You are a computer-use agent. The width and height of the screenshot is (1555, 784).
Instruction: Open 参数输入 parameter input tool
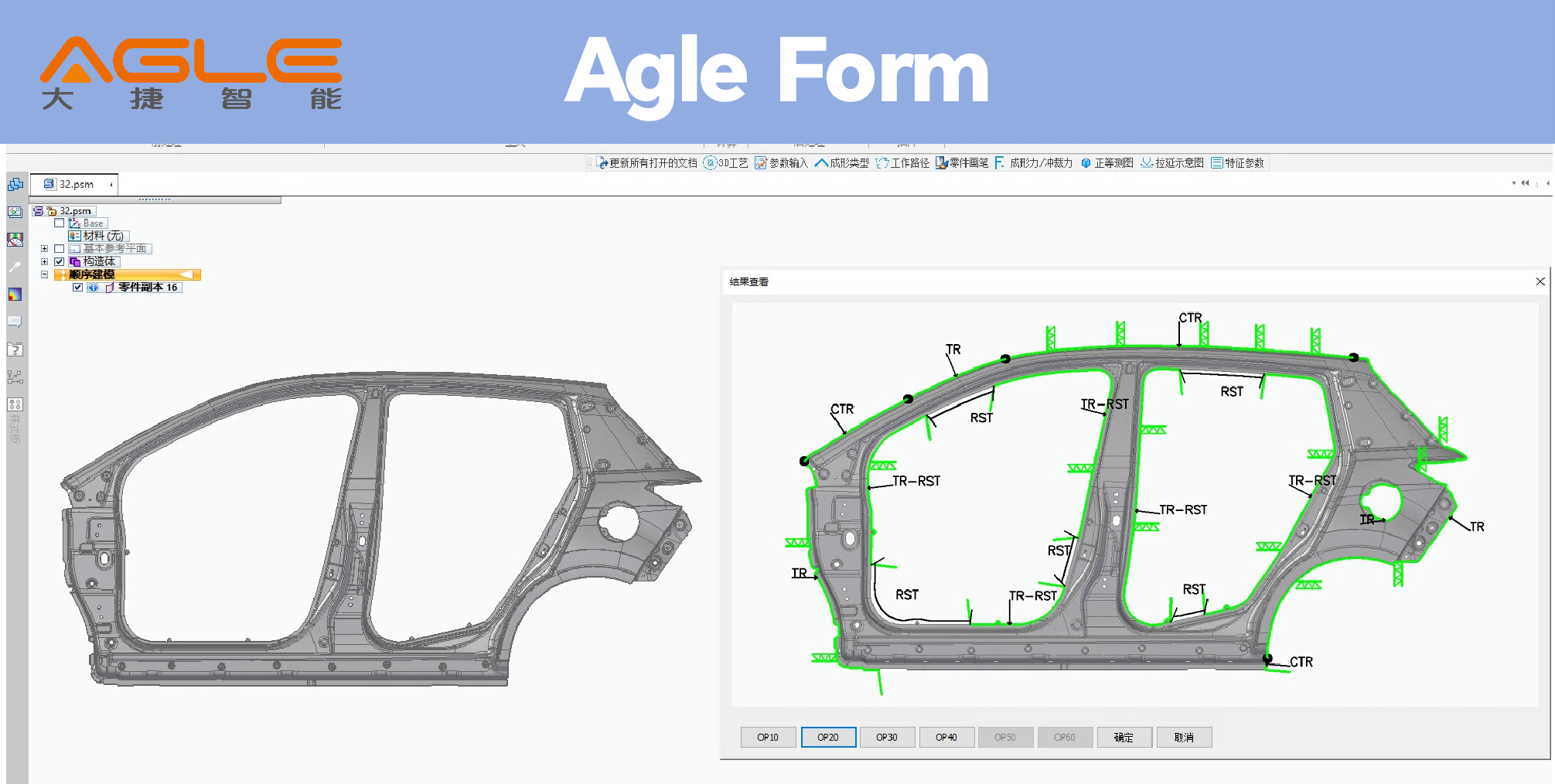pos(781,163)
